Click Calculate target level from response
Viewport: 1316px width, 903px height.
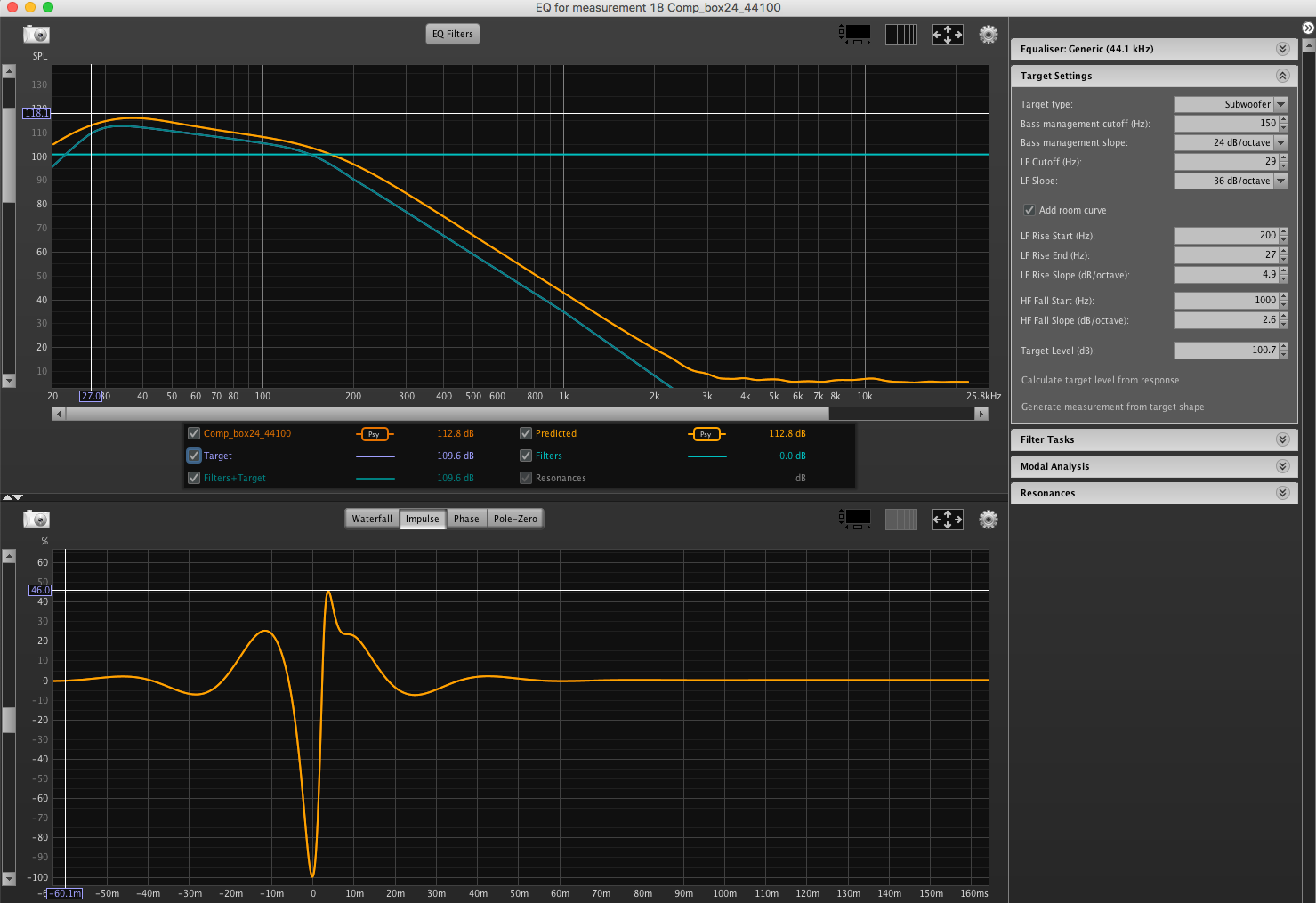(x=1100, y=380)
